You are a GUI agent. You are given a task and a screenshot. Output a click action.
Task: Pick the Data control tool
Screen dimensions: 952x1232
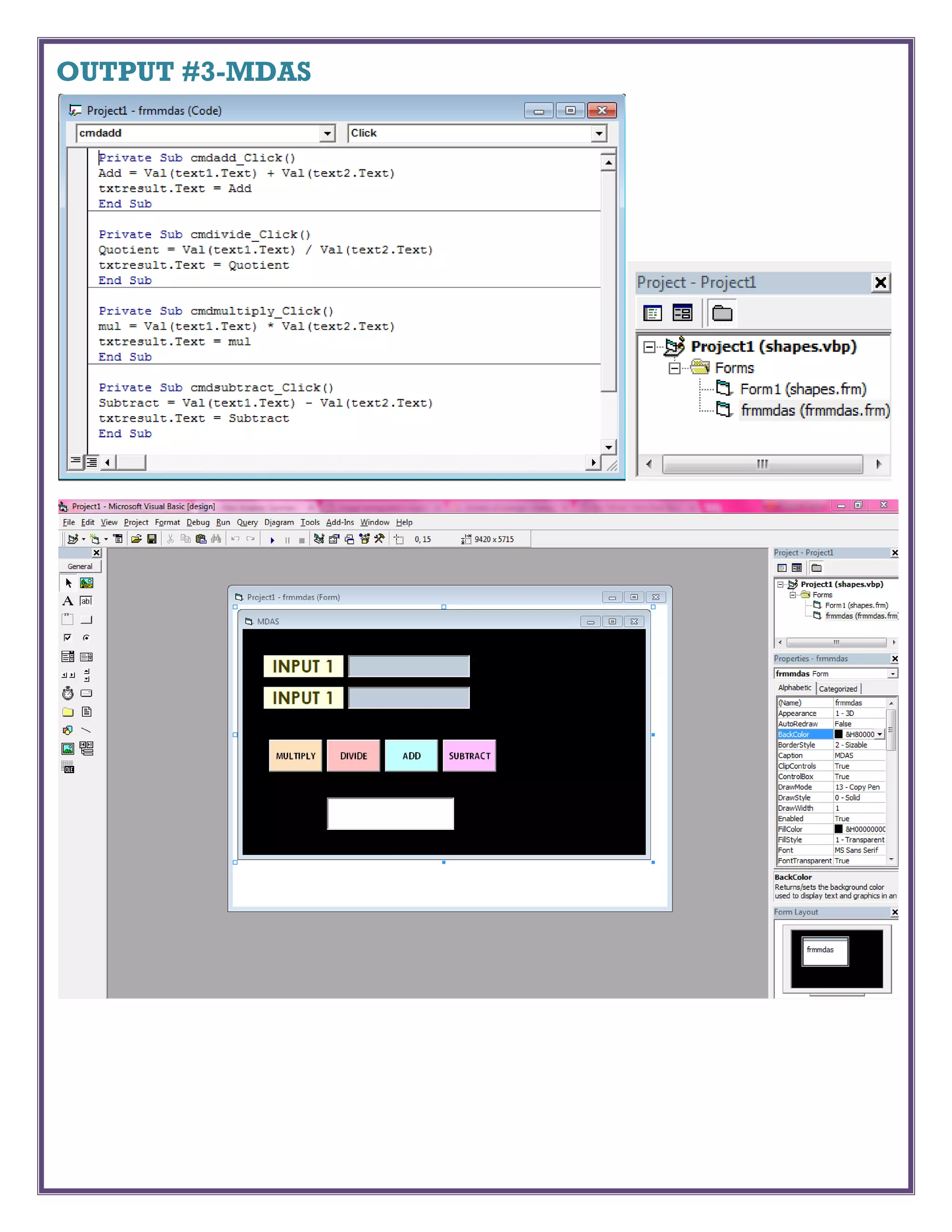tap(86, 748)
